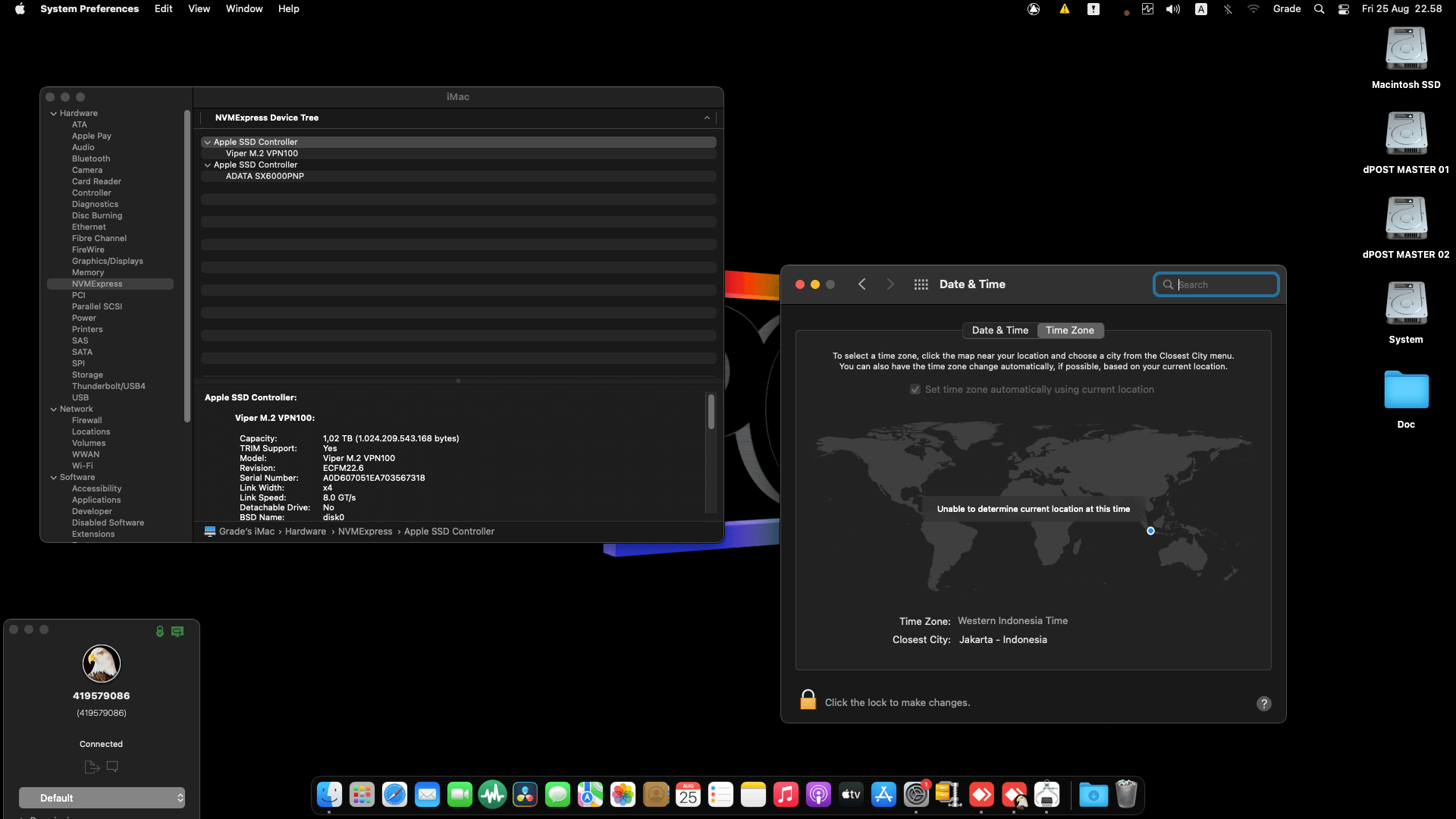Click the green lock security icon in the remote session window
This screenshot has width=1456, height=819.
(160, 631)
